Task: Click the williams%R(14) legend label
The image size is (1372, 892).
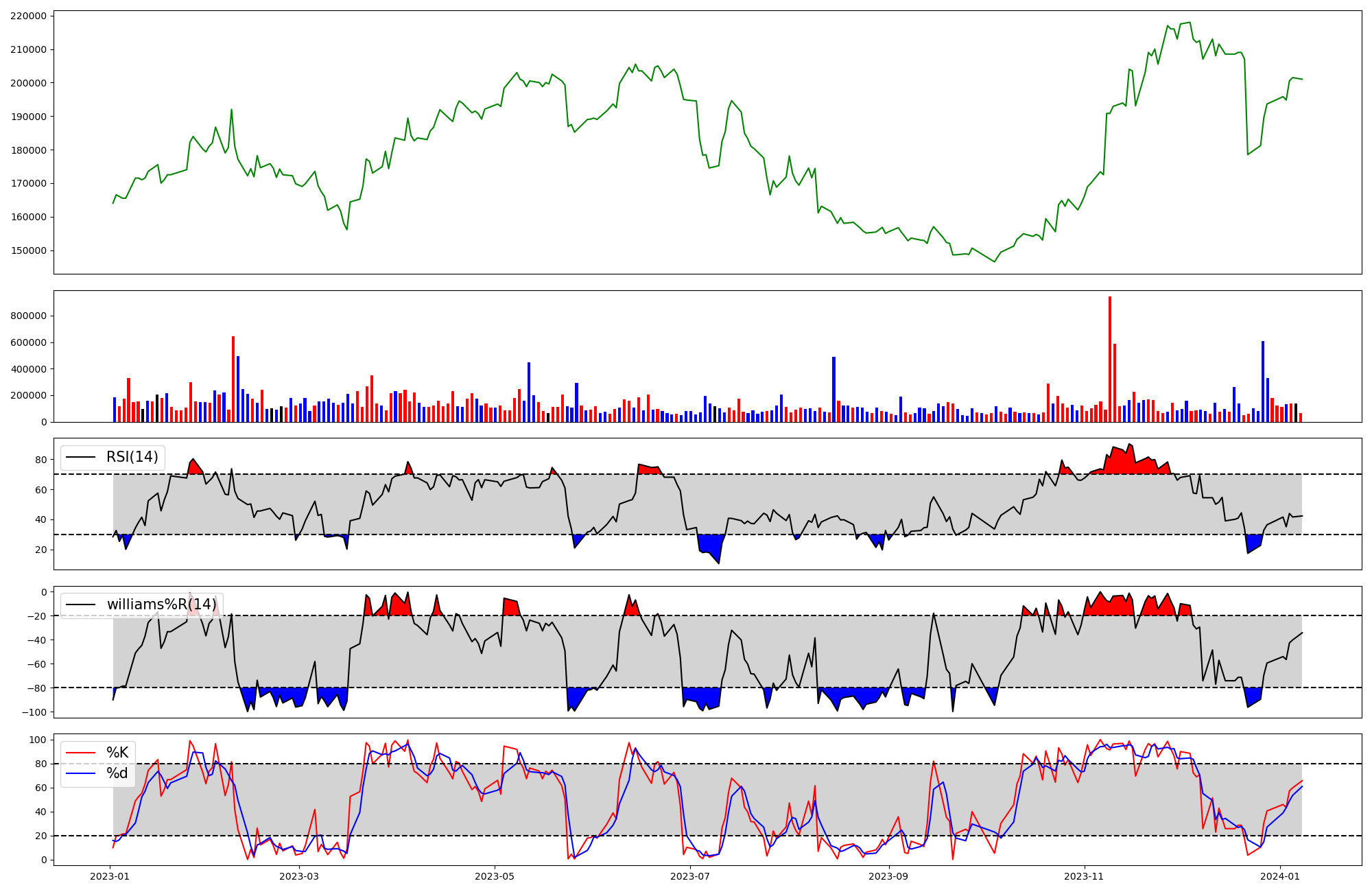Action: coord(161,605)
